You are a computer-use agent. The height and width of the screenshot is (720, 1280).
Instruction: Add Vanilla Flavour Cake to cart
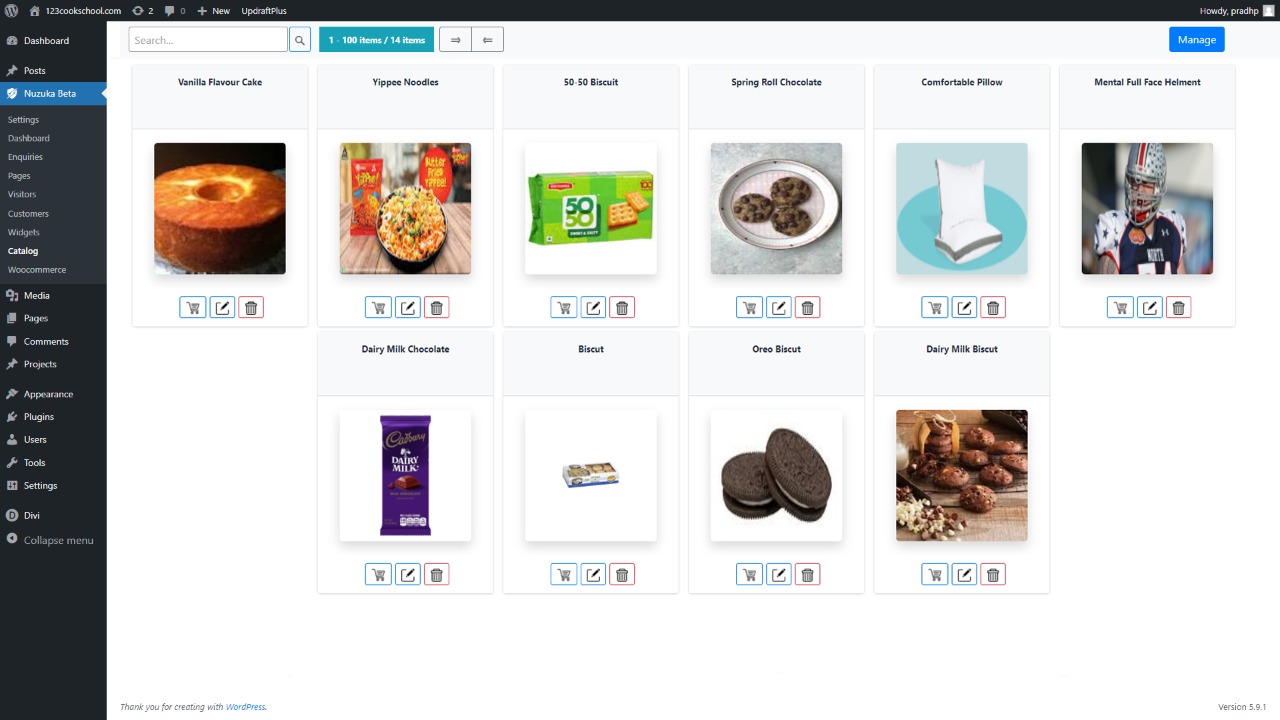click(193, 308)
